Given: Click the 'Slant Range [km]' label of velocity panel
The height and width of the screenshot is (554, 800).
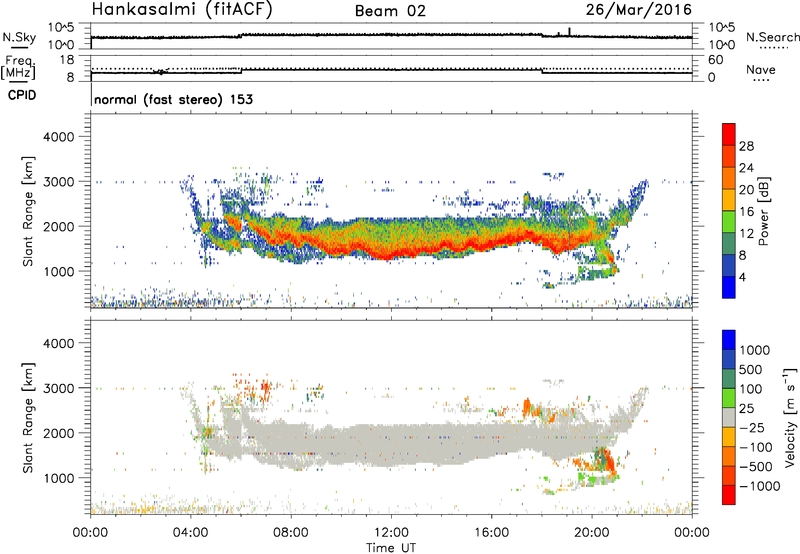Looking at the screenshot, I should tap(28, 417).
